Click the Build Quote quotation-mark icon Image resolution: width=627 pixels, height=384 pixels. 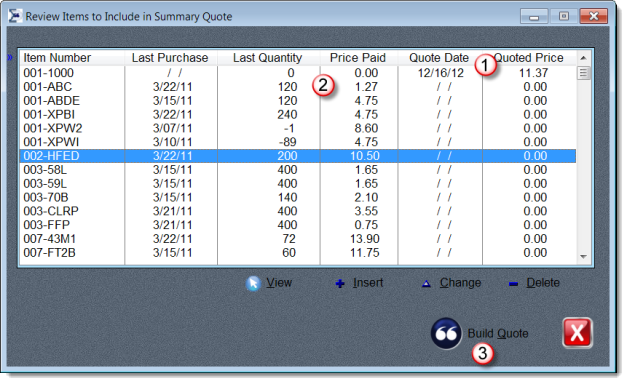point(446,333)
